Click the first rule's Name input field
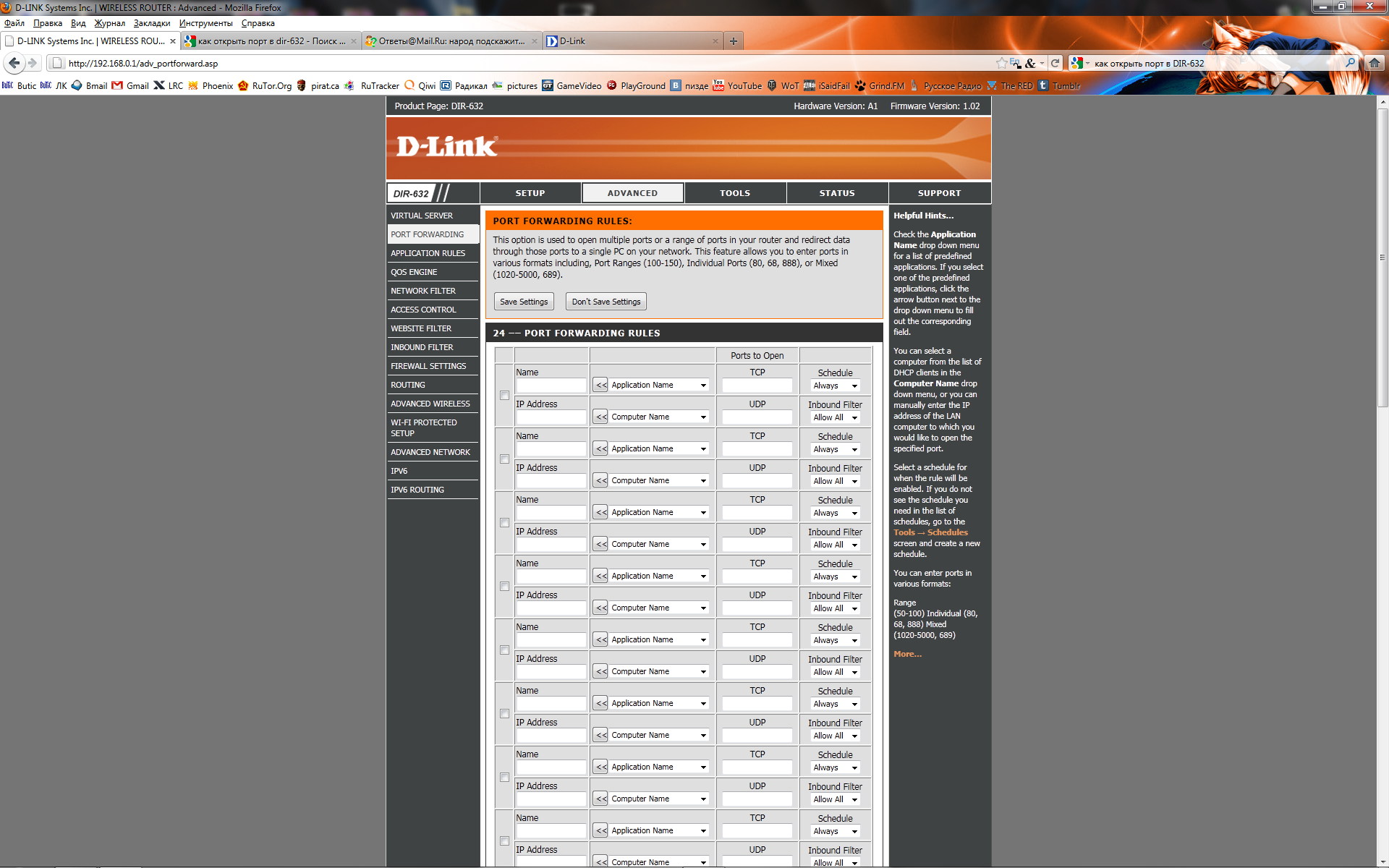This screenshot has width=1389, height=868. click(551, 386)
